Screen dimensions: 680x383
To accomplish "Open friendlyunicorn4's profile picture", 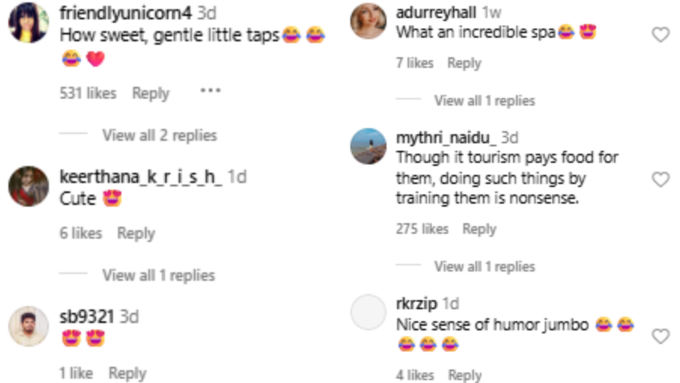I will coord(29,22).
